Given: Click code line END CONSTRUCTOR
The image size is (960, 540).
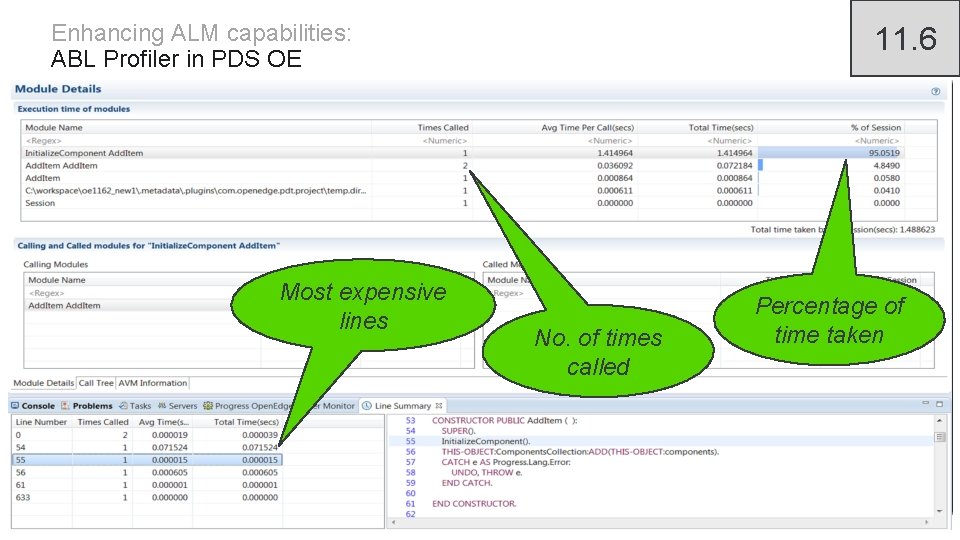Looking at the screenshot, I should pos(474,503).
